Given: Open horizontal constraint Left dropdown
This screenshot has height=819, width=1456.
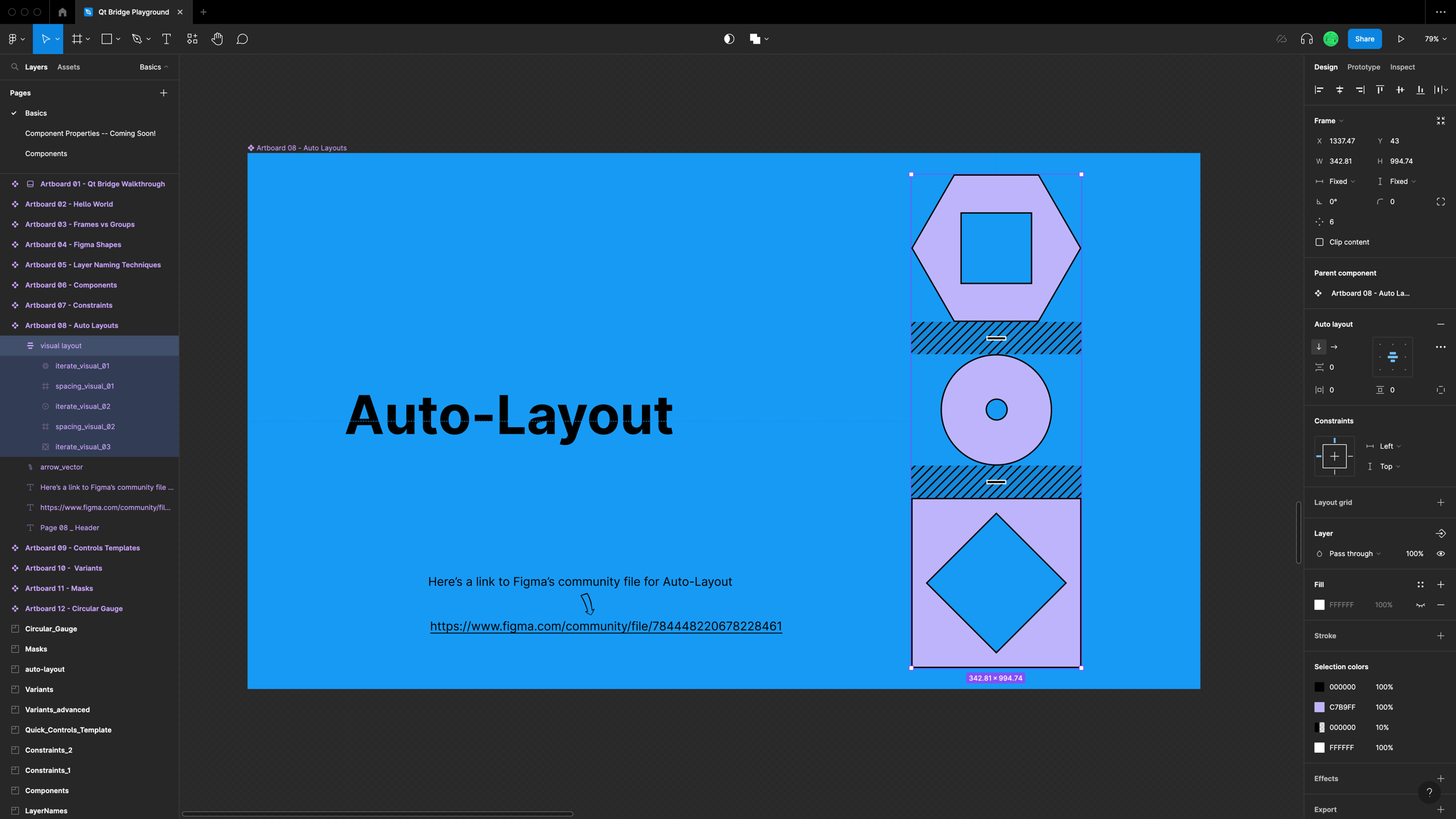Looking at the screenshot, I should [1390, 446].
